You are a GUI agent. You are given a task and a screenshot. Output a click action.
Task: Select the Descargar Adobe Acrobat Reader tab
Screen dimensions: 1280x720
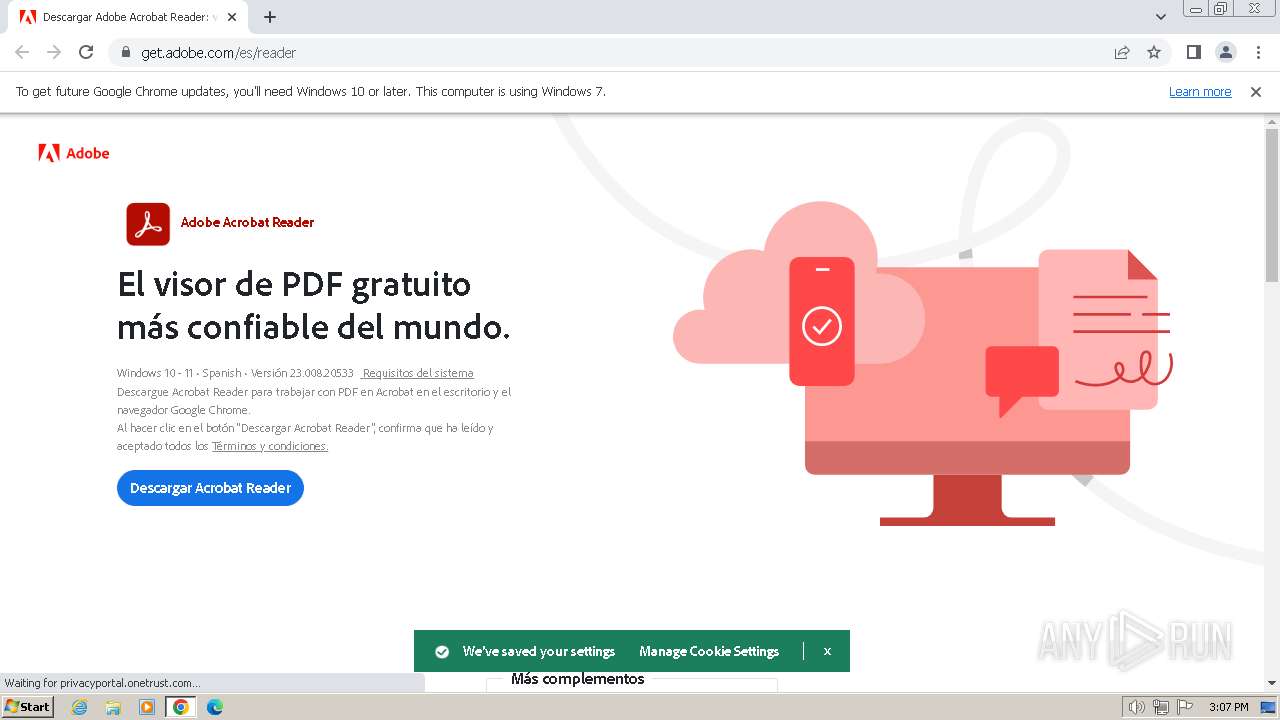point(130,17)
